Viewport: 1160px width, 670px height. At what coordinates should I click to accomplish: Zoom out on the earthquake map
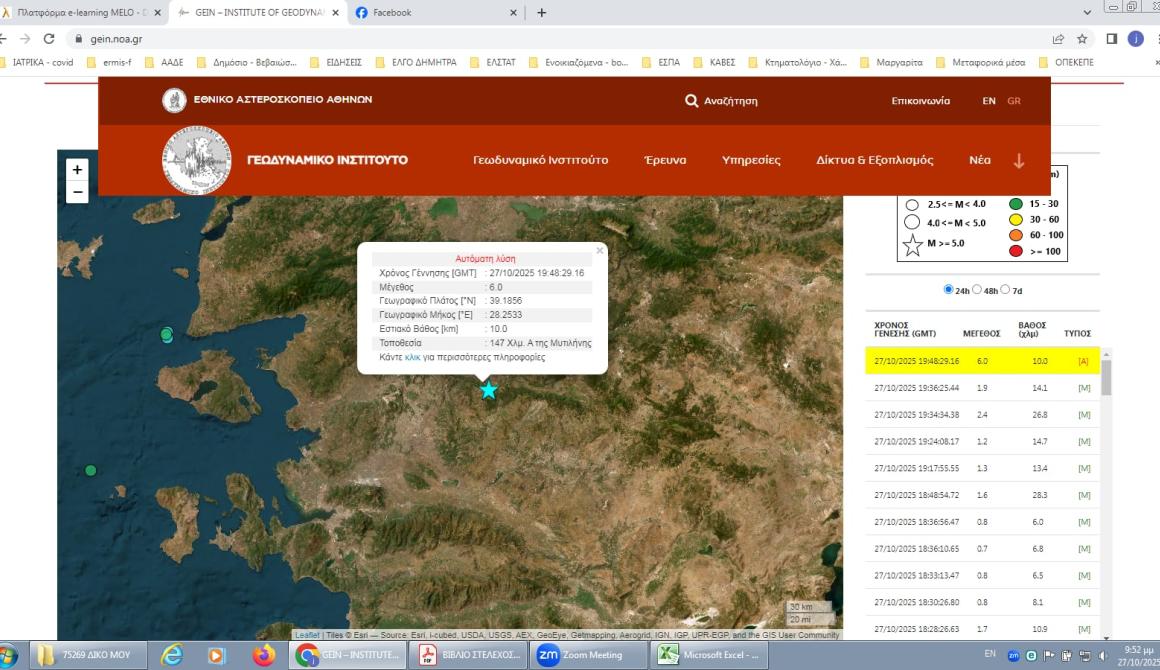[77, 193]
